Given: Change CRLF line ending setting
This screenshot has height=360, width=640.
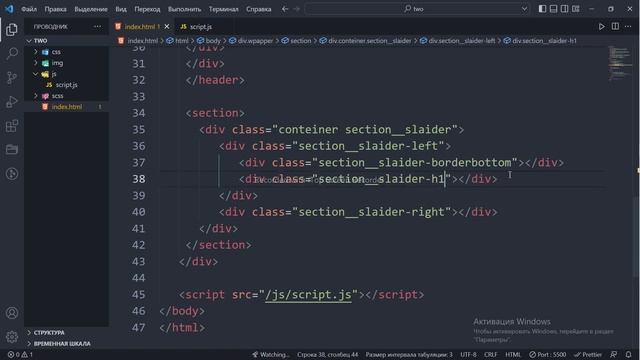Looking at the screenshot, I should 491,354.
